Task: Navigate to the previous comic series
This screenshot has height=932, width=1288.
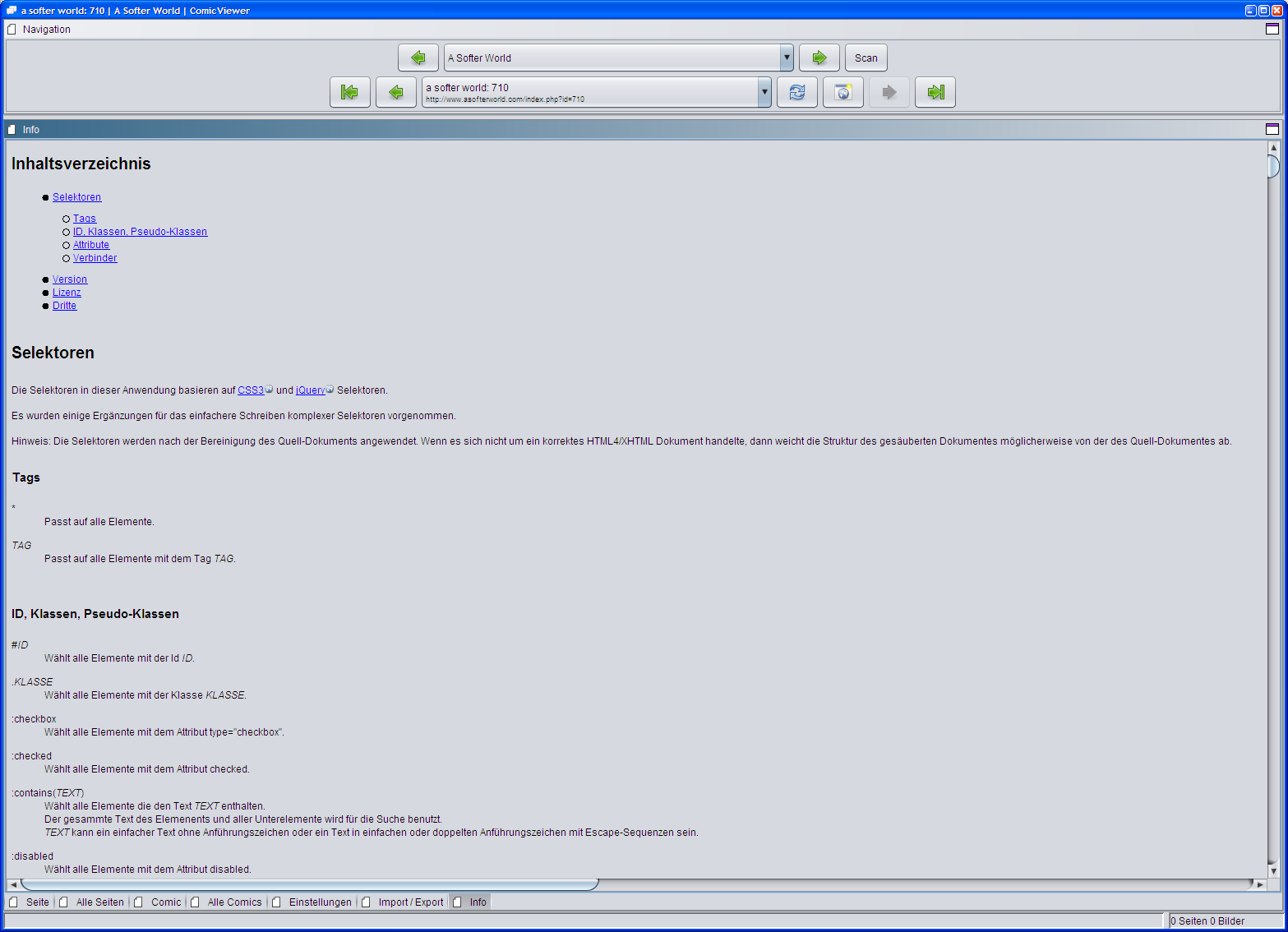Action: click(x=418, y=58)
